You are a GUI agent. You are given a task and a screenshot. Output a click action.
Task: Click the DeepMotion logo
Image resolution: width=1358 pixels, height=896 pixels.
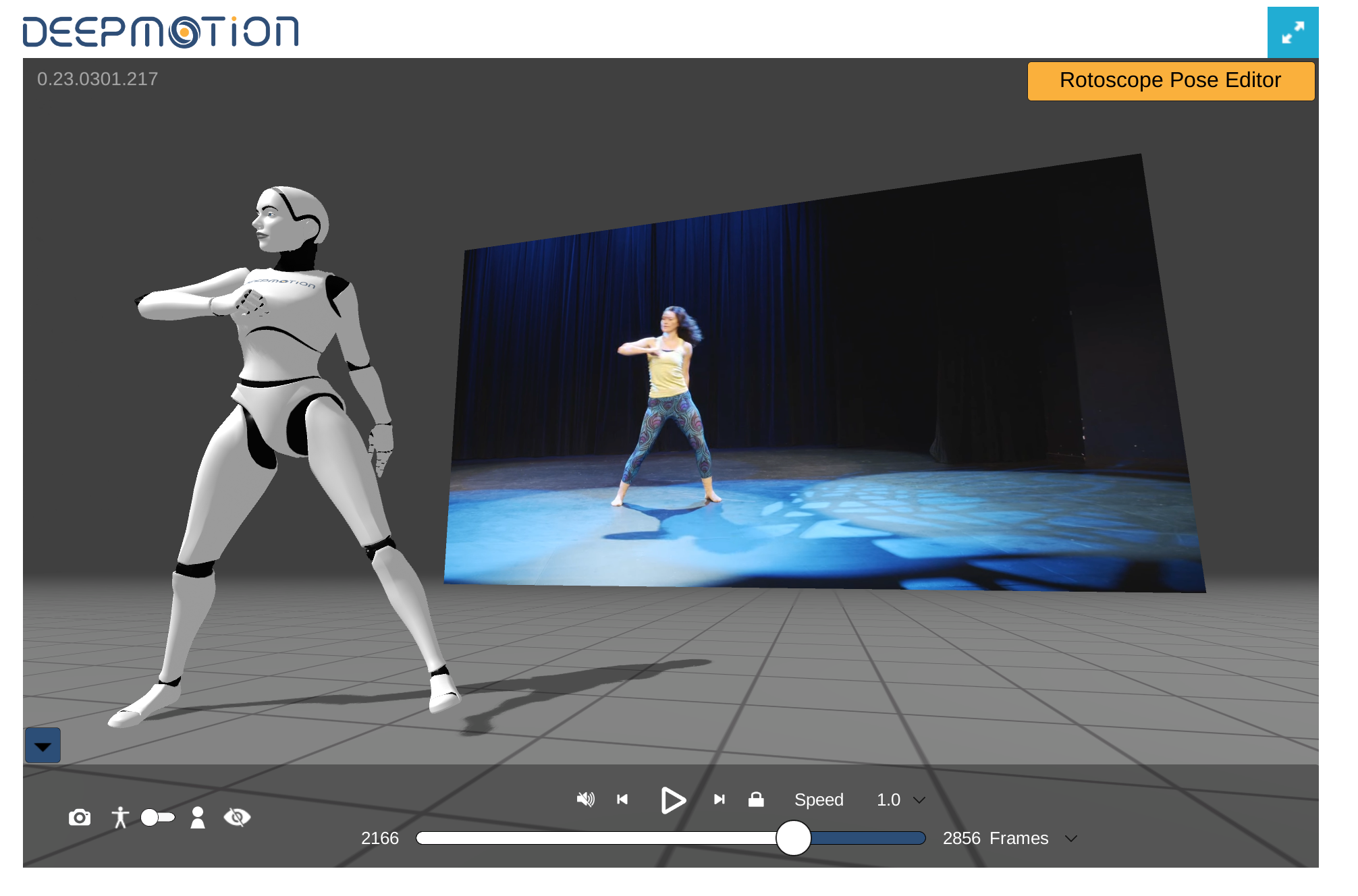pyautogui.click(x=161, y=32)
